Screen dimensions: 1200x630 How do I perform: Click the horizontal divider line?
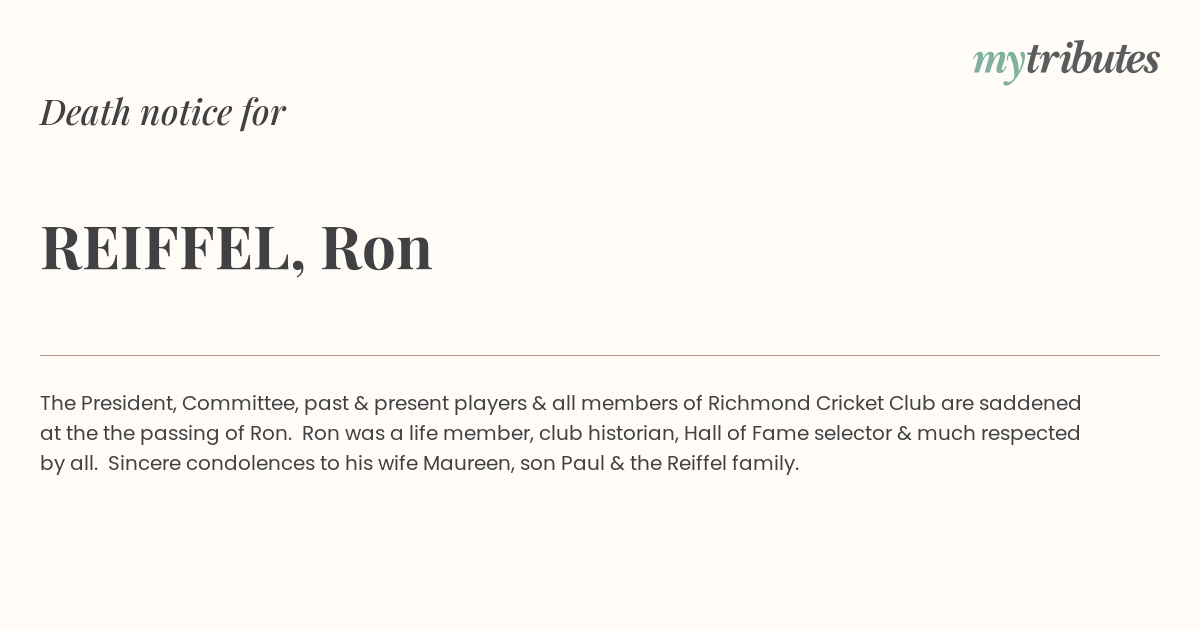pyautogui.click(x=600, y=355)
